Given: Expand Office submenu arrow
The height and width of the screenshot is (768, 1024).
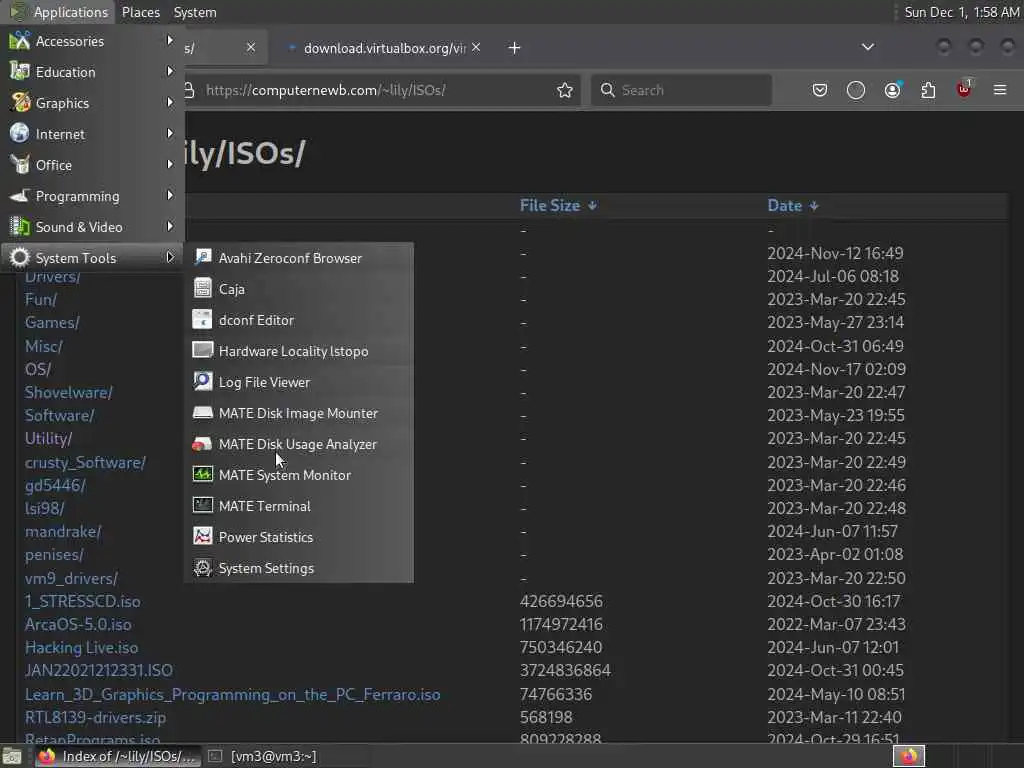Looking at the screenshot, I should (x=170, y=165).
